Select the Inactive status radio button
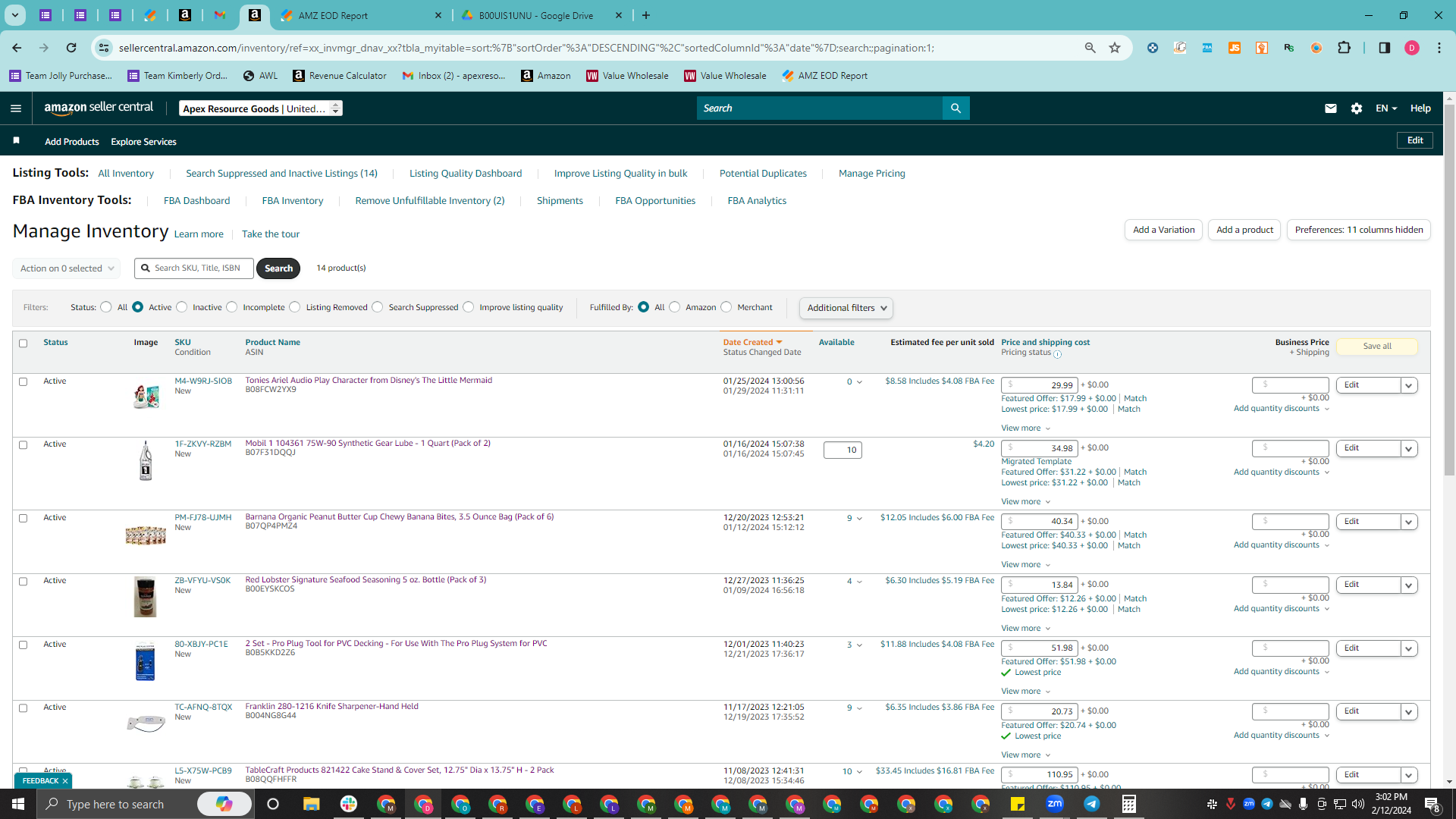 (x=181, y=307)
